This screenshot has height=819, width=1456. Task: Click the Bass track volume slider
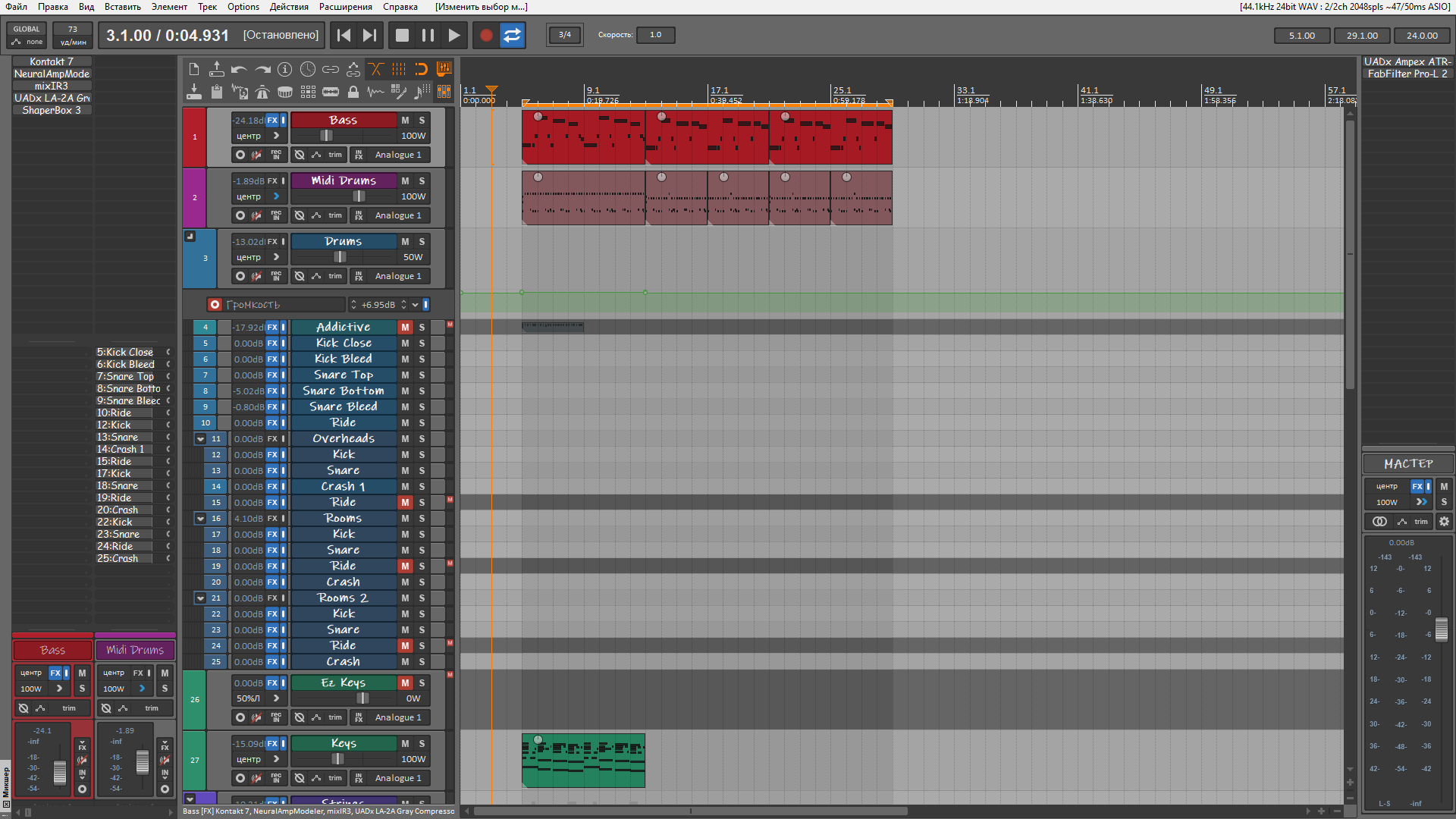click(x=326, y=136)
